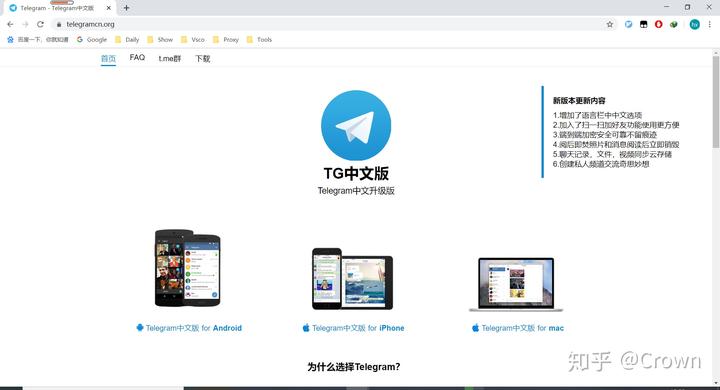
Task: Click the Telegram paper plane logo
Action: click(x=356, y=125)
